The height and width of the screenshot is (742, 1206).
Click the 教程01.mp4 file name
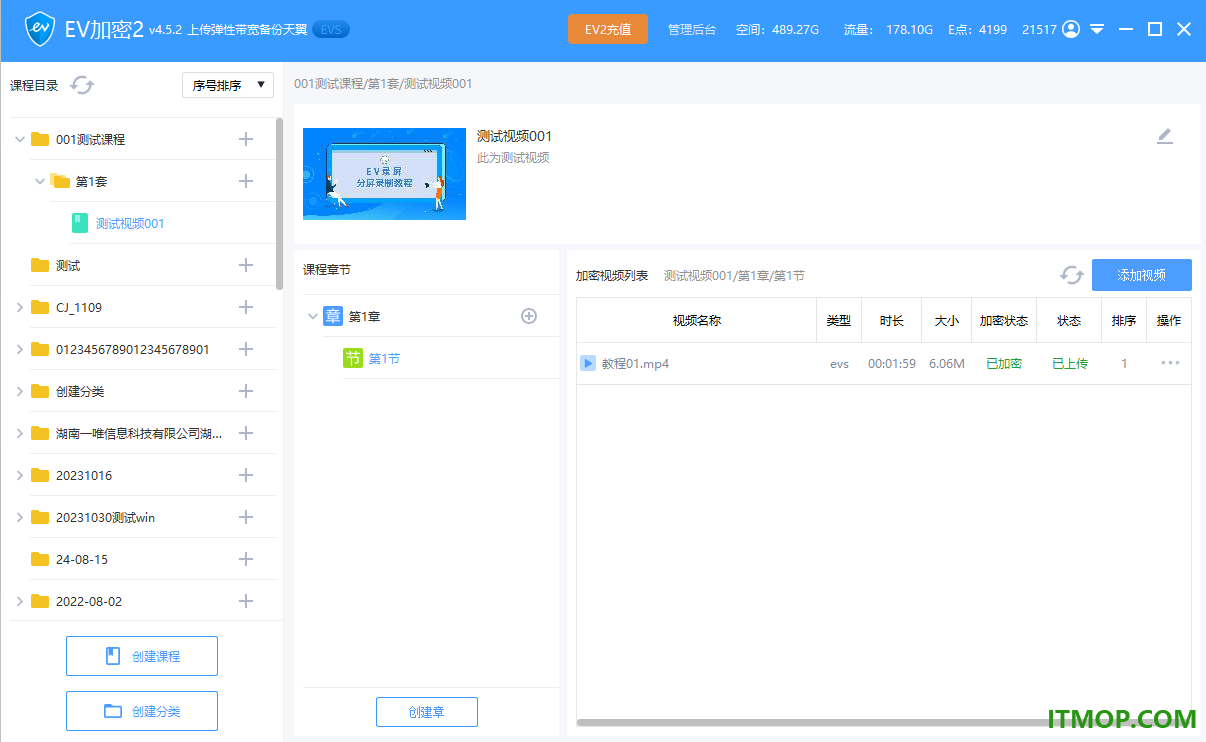pyautogui.click(x=635, y=363)
